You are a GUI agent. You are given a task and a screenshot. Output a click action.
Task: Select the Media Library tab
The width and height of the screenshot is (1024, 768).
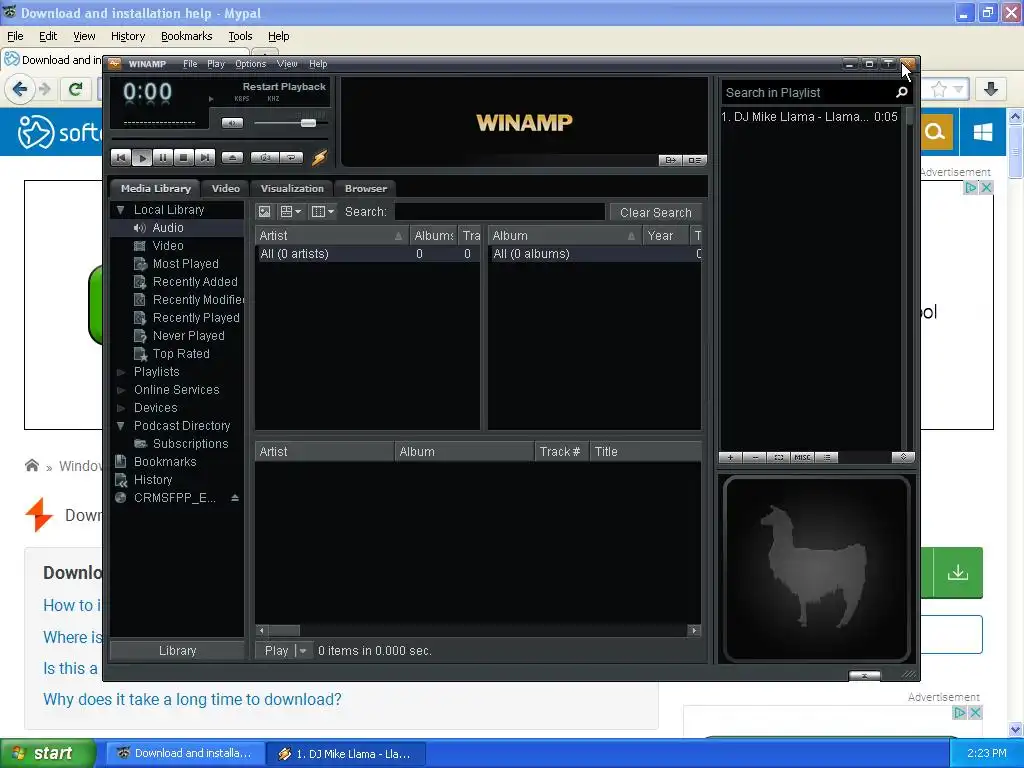pos(155,188)
